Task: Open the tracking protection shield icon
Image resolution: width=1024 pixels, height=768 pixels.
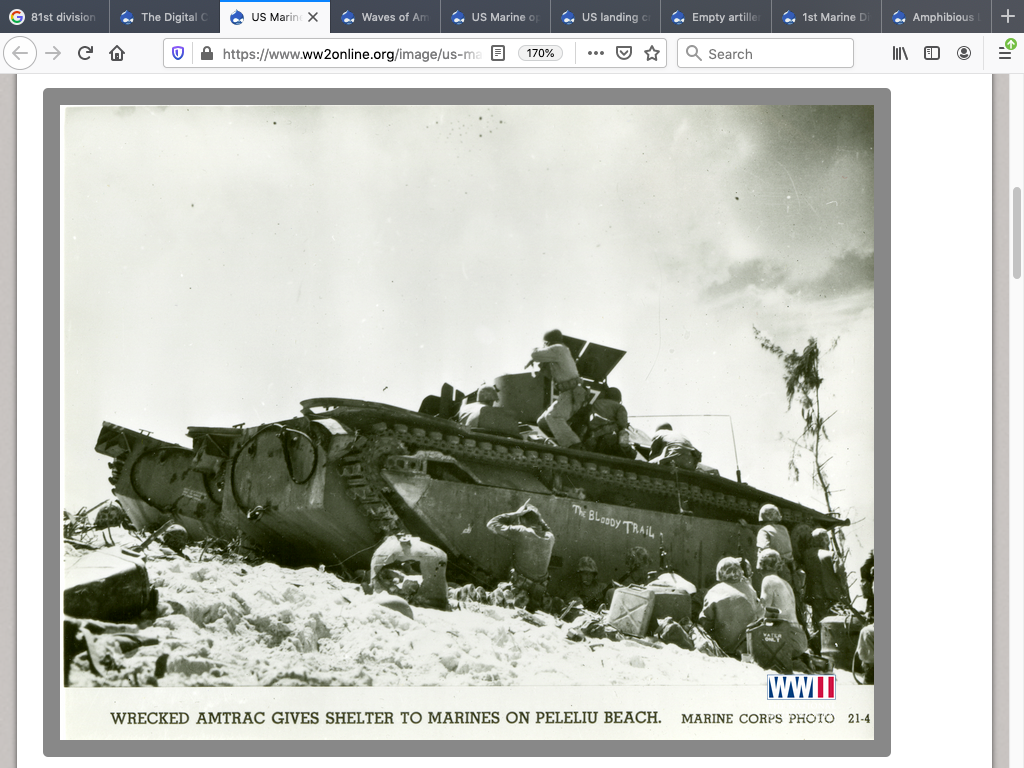Action: click(x=179, y=53)
